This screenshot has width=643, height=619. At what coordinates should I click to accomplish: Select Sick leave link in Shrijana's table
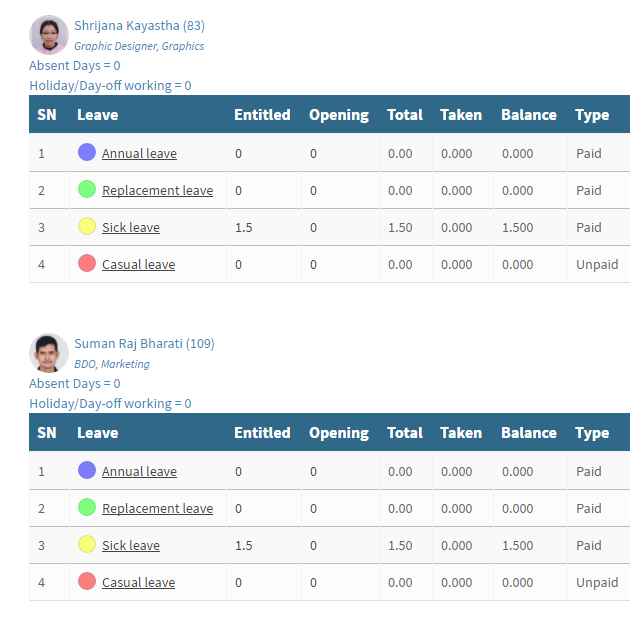[131, 227]
